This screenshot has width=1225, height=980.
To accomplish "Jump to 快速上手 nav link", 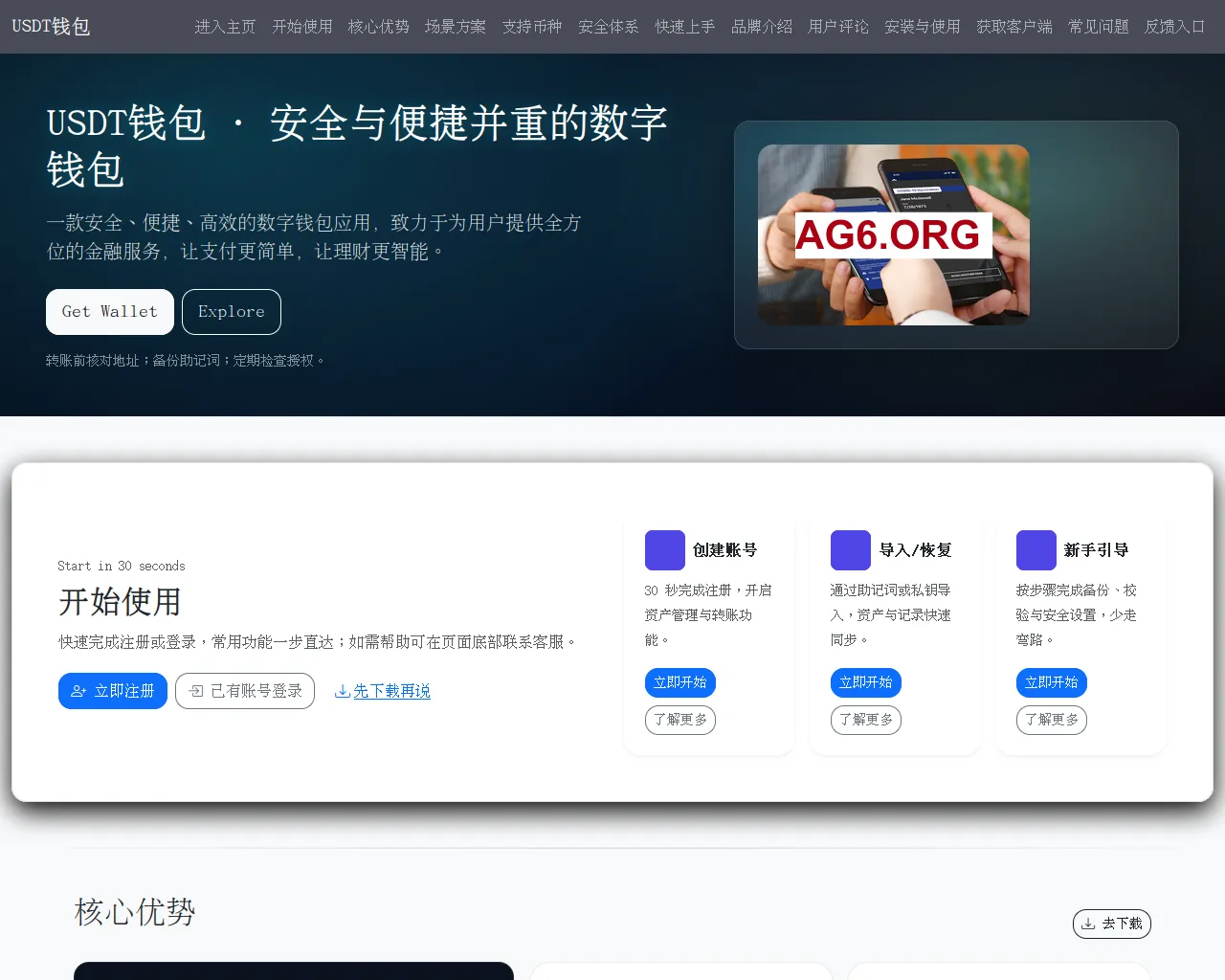I will click(x=685, y=27).
